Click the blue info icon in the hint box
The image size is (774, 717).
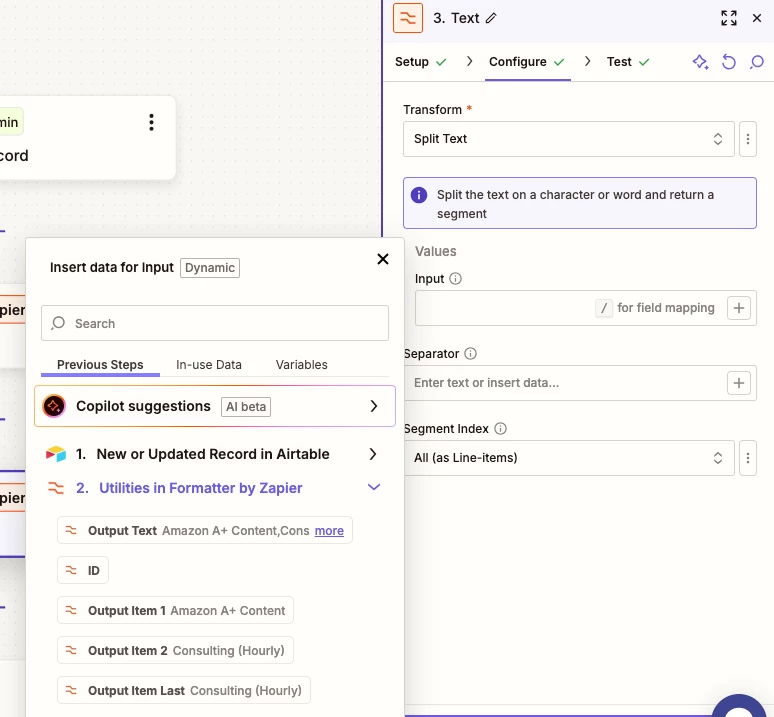[x=419, y=195]
